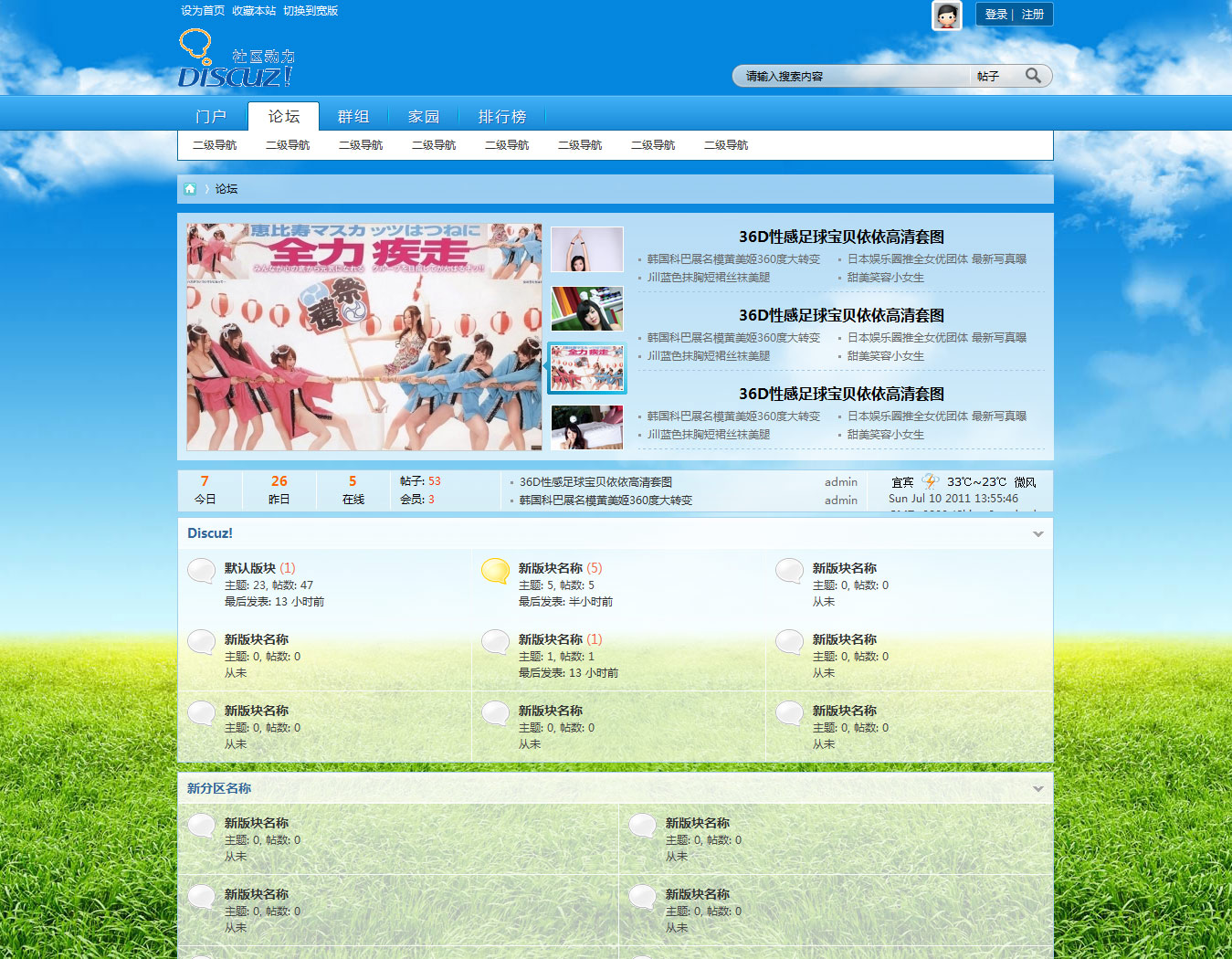The height and width of the screenshot is (959, 1232).
Task: Click the Discuz! logo
Action: coord(237,59)
